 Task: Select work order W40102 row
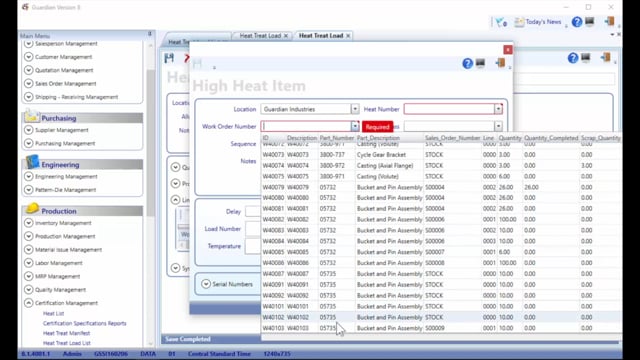click(x=441, y=317)
